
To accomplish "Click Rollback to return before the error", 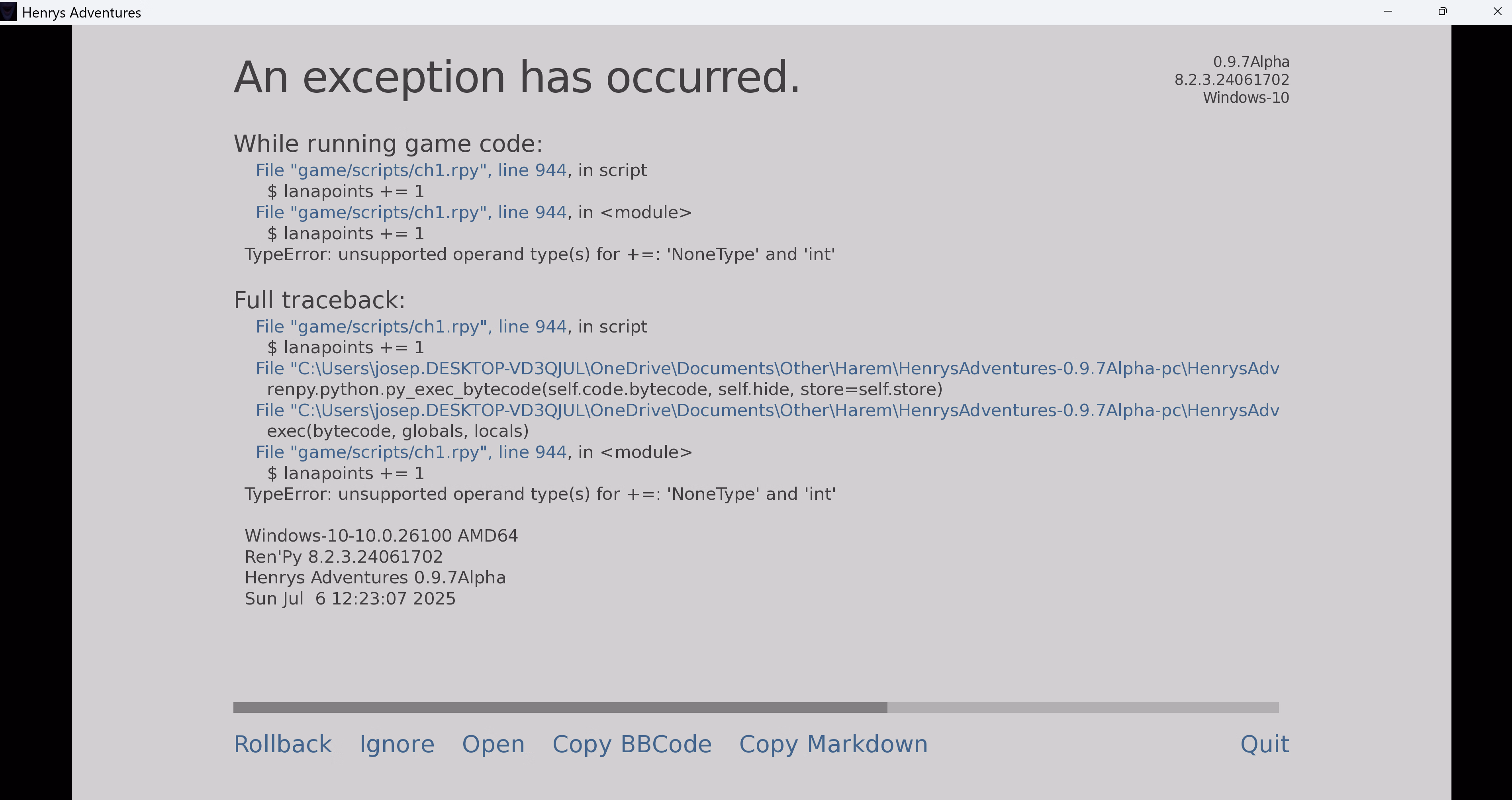I will [x=282, y=744].
